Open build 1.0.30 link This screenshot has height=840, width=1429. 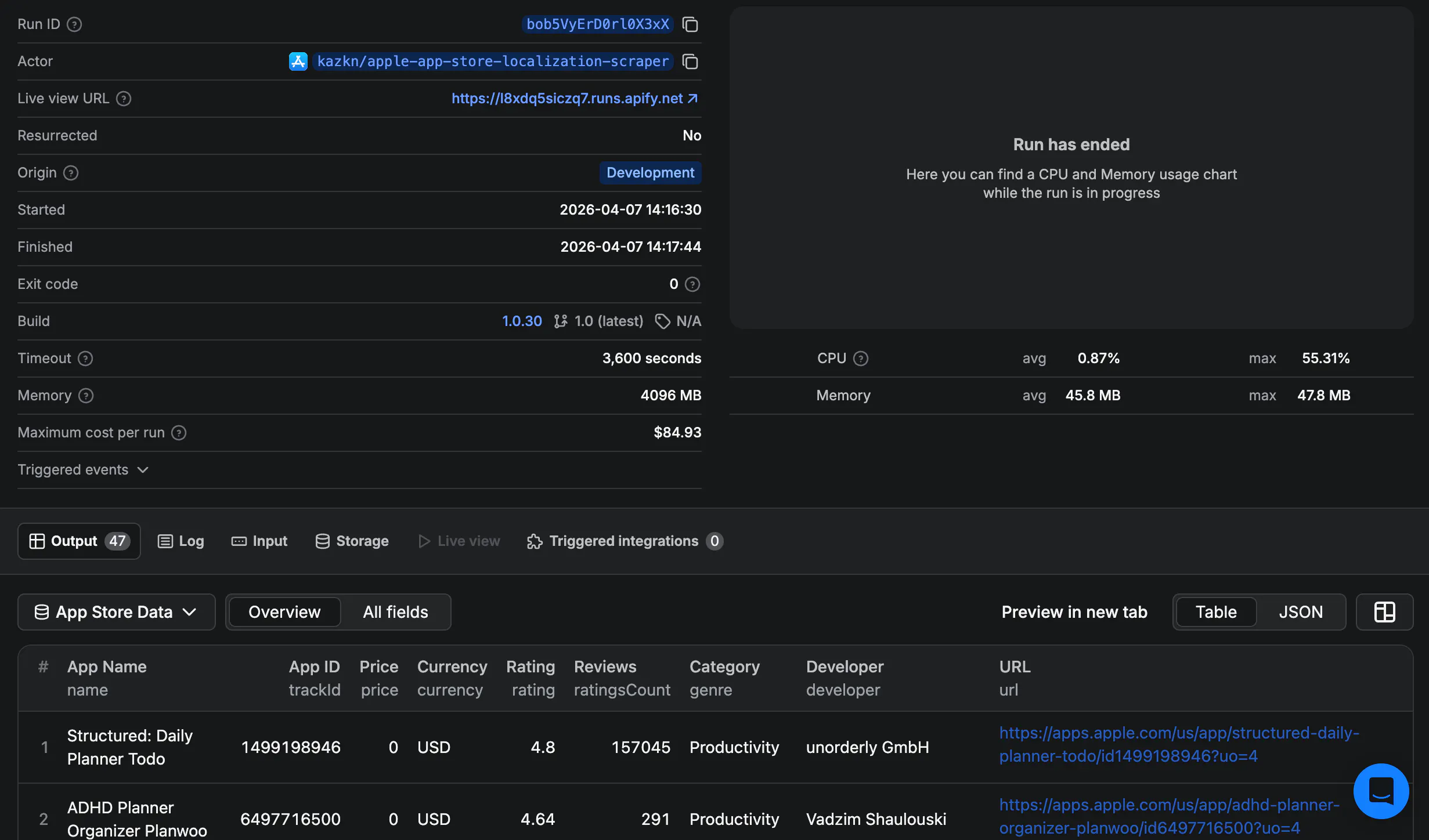pos(522,321)
